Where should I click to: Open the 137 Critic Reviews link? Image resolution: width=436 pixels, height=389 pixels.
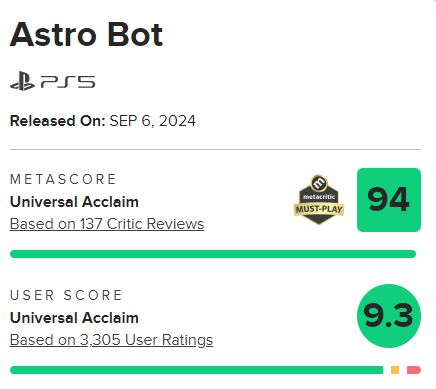pyautogui.click(x=107, y=224)
